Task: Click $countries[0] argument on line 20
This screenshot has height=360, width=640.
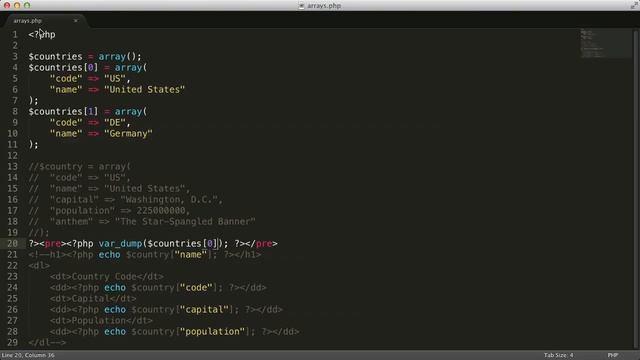Action: pyautogui.click(x=182, y=244)
